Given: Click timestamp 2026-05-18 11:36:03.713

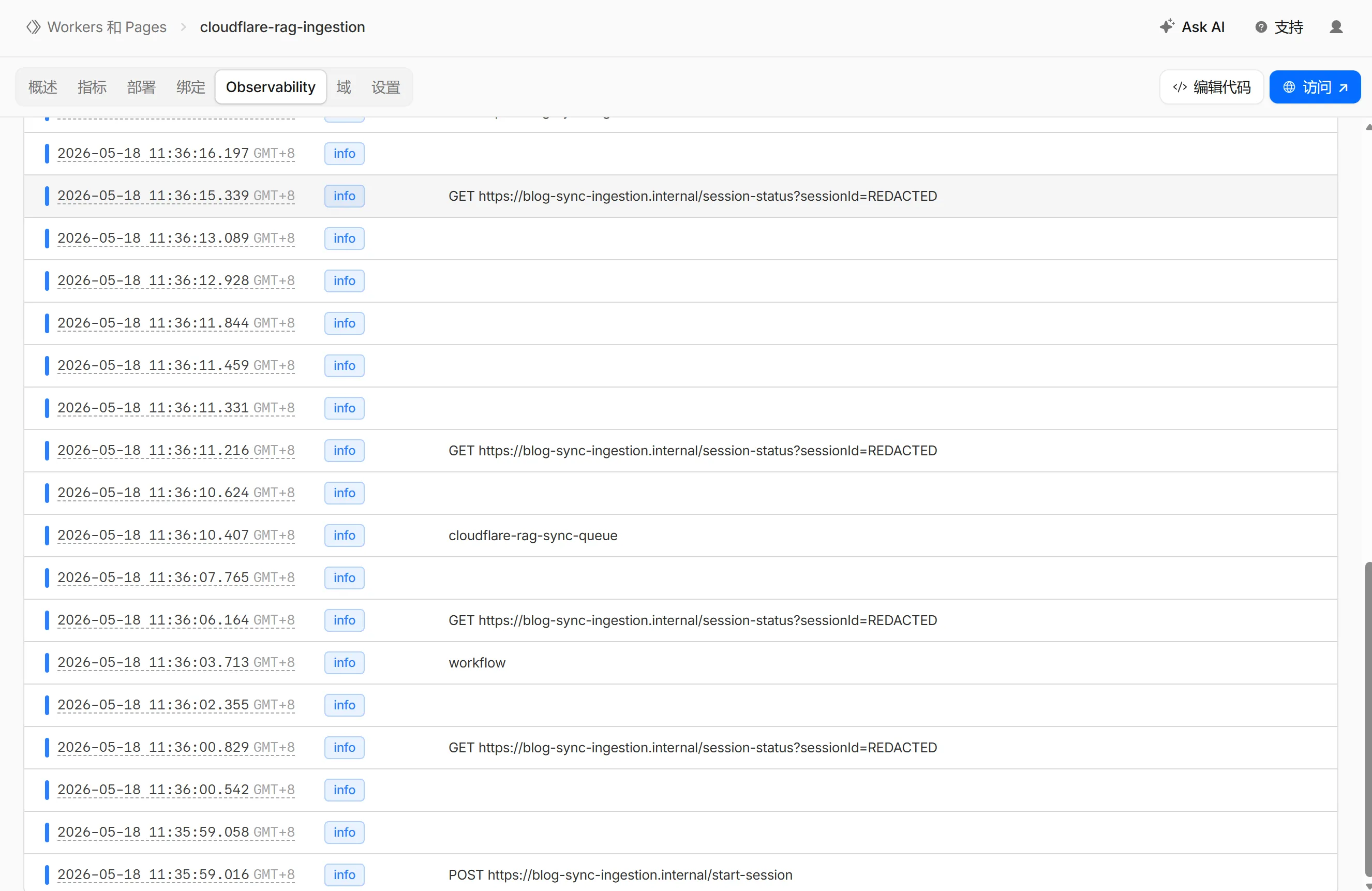Looking at the screenshot, I should coord(176,663).
